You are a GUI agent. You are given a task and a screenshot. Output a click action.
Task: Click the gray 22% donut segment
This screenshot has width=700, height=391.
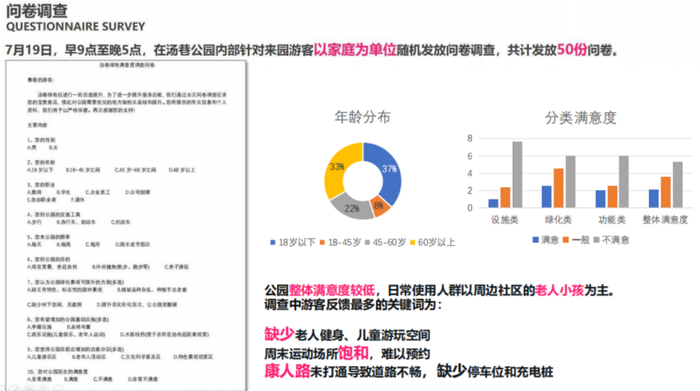[x=352, y=208]
